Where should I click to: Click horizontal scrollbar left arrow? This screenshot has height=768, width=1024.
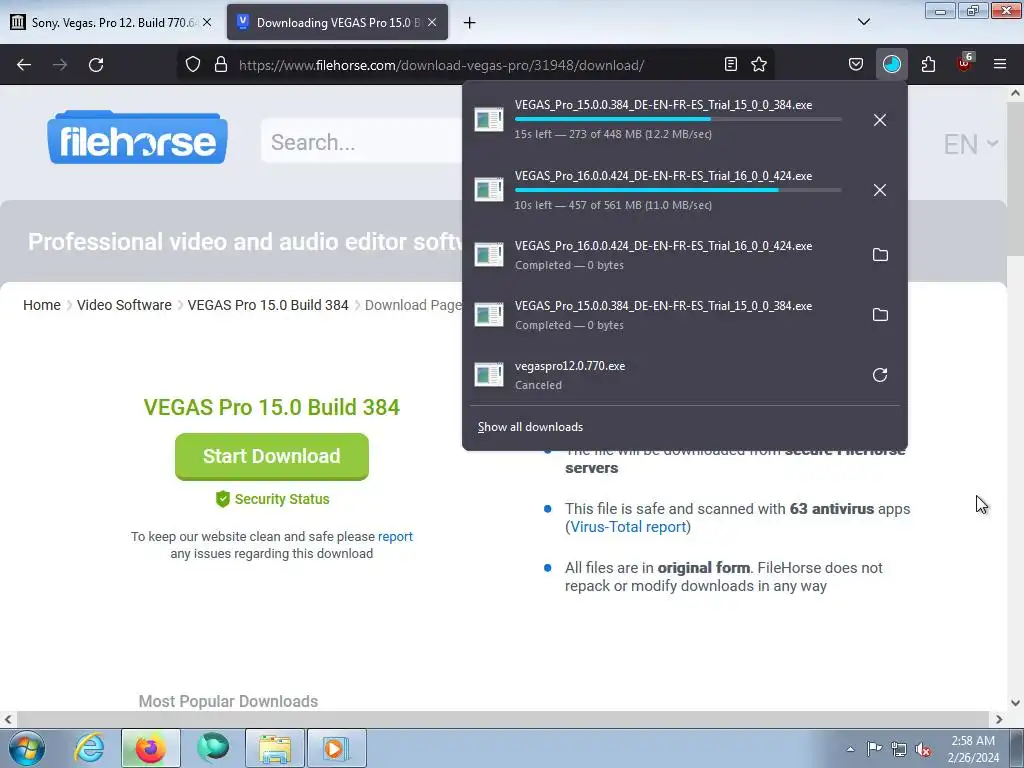[8, 719]
